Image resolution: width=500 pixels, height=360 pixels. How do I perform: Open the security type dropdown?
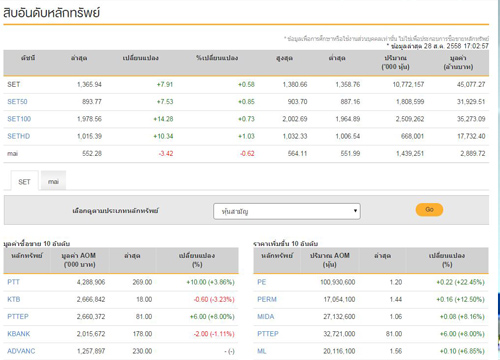click(x=287, y=211)
